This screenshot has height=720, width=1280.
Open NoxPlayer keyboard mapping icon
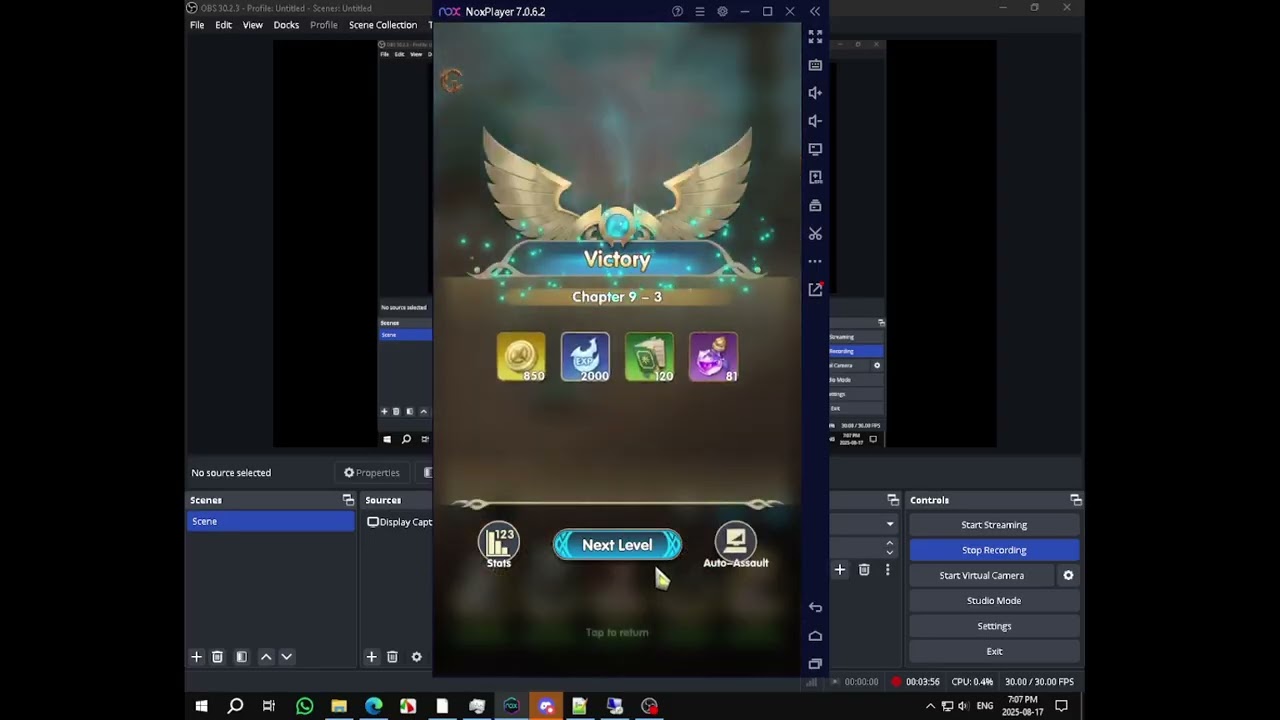pyautogui.click(x=815, y=65)
